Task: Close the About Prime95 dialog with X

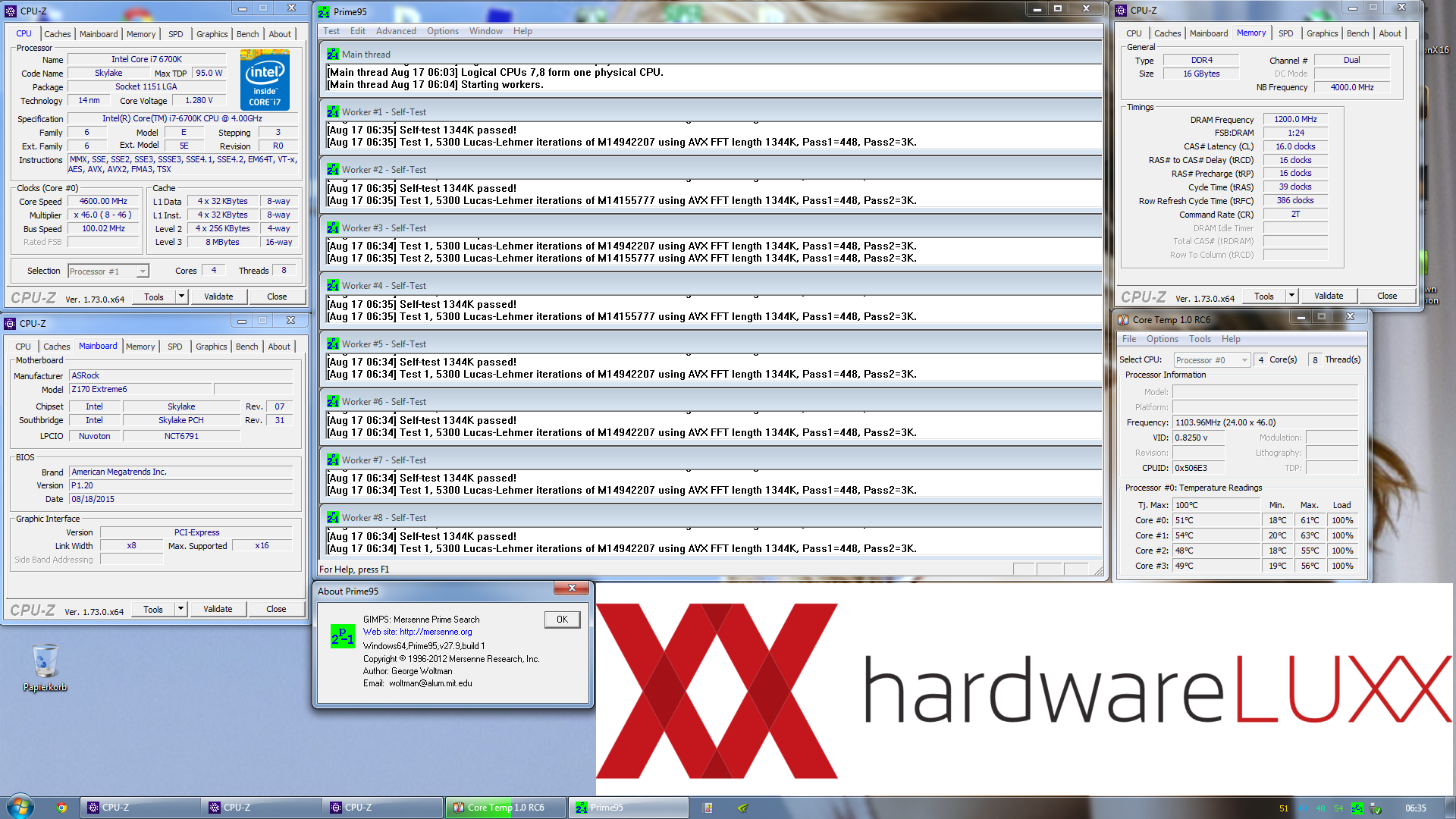Action: 572,588
